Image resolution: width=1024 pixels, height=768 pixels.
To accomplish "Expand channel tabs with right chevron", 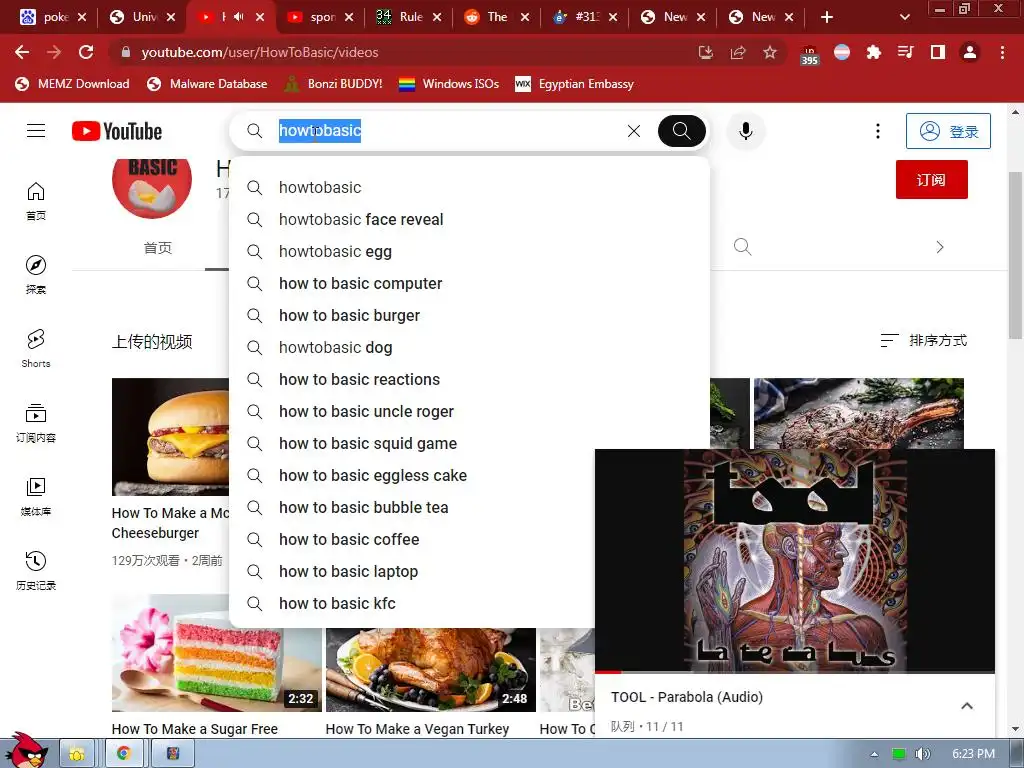I will (x=940, y=247).
